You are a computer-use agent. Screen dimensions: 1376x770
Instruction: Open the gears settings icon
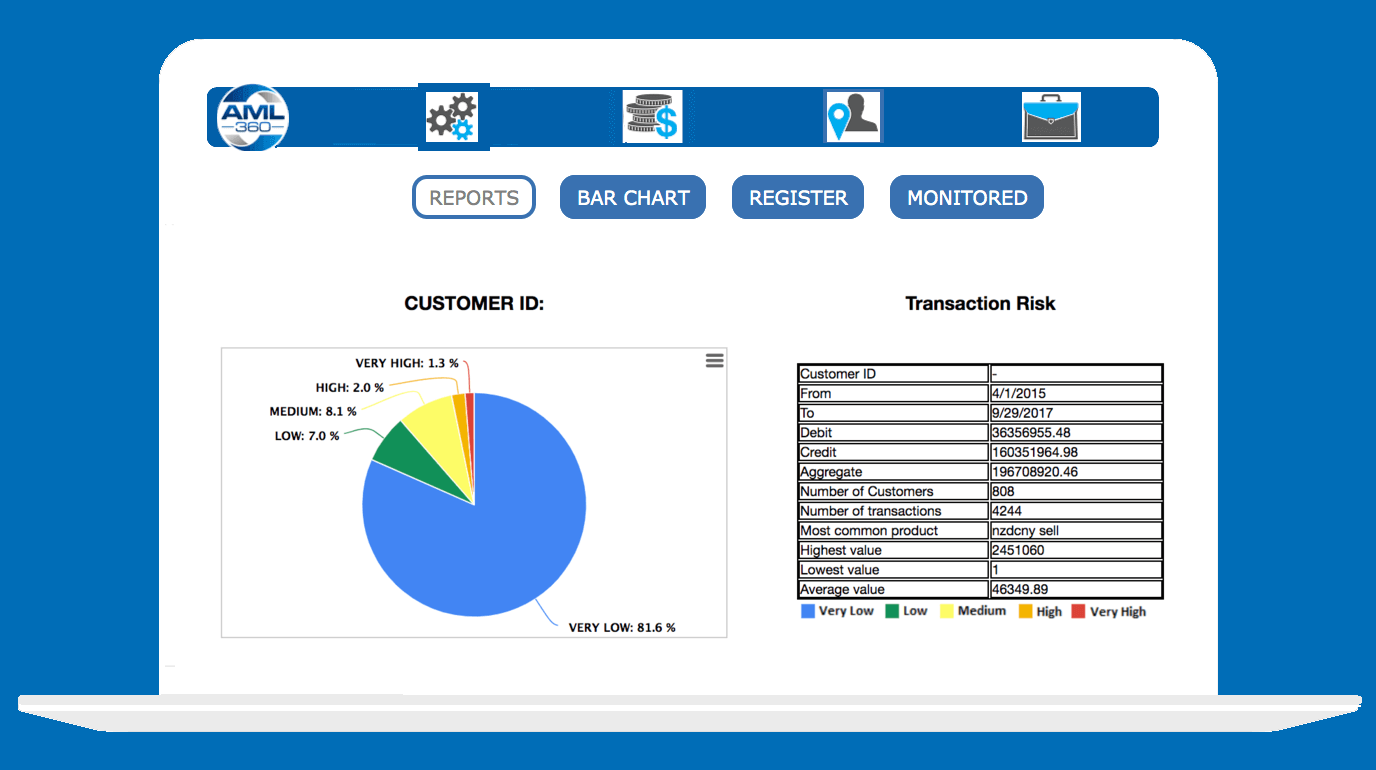pyautogui.click(x=453, y=117)
